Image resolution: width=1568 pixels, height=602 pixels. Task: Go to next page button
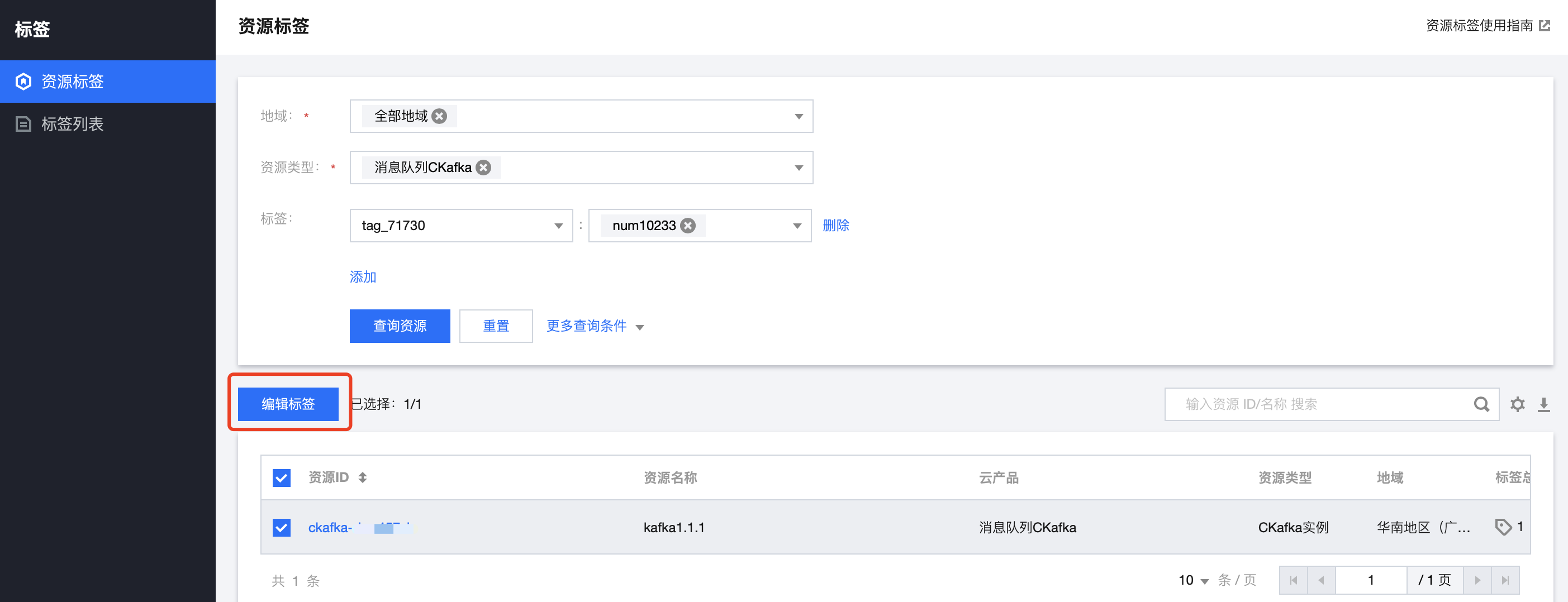tap(1477, 580)
